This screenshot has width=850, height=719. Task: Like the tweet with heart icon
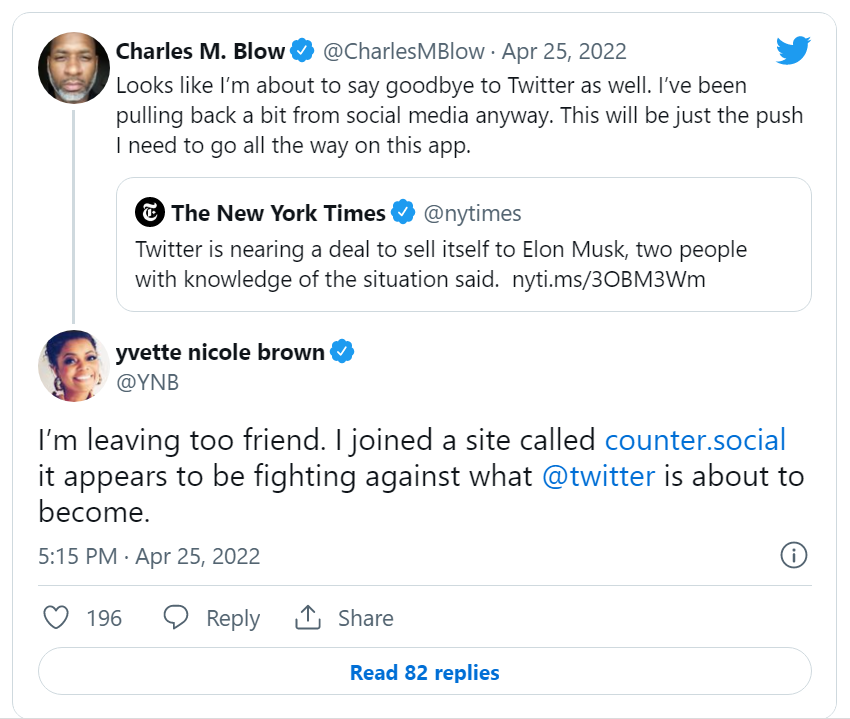pyautogui.click(x=57, y=618)
